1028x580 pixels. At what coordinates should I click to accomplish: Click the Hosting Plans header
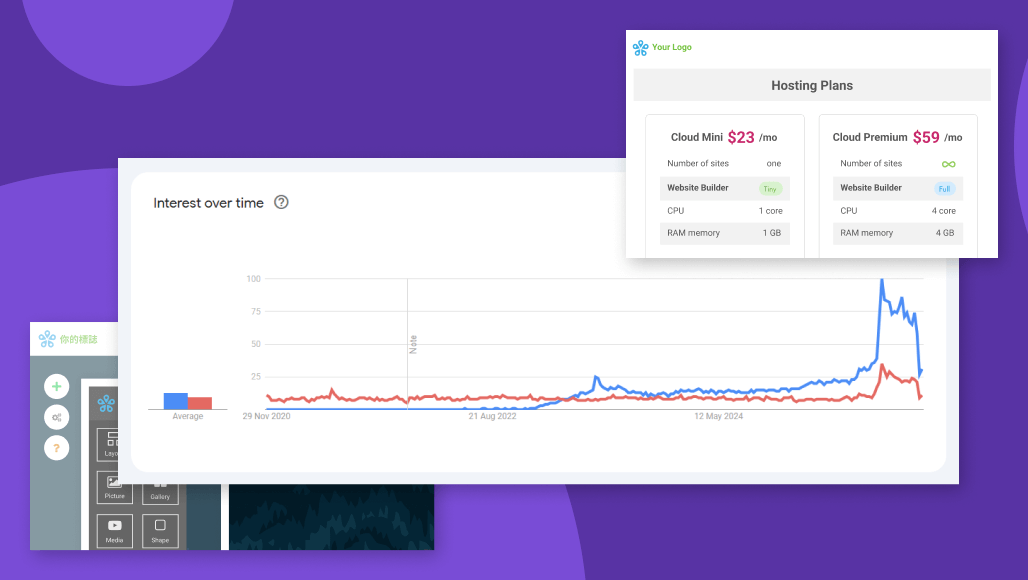[811, 85]
